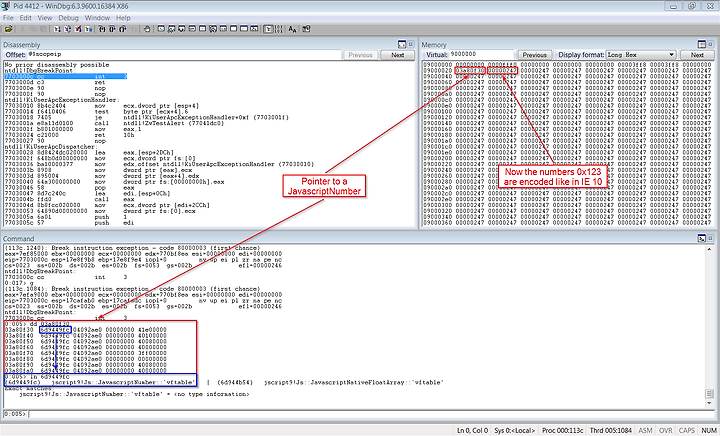Viewport: 720px width, 436px height.
Task: Toggle Source mode on toolbar button
Action: click(268, 29)
